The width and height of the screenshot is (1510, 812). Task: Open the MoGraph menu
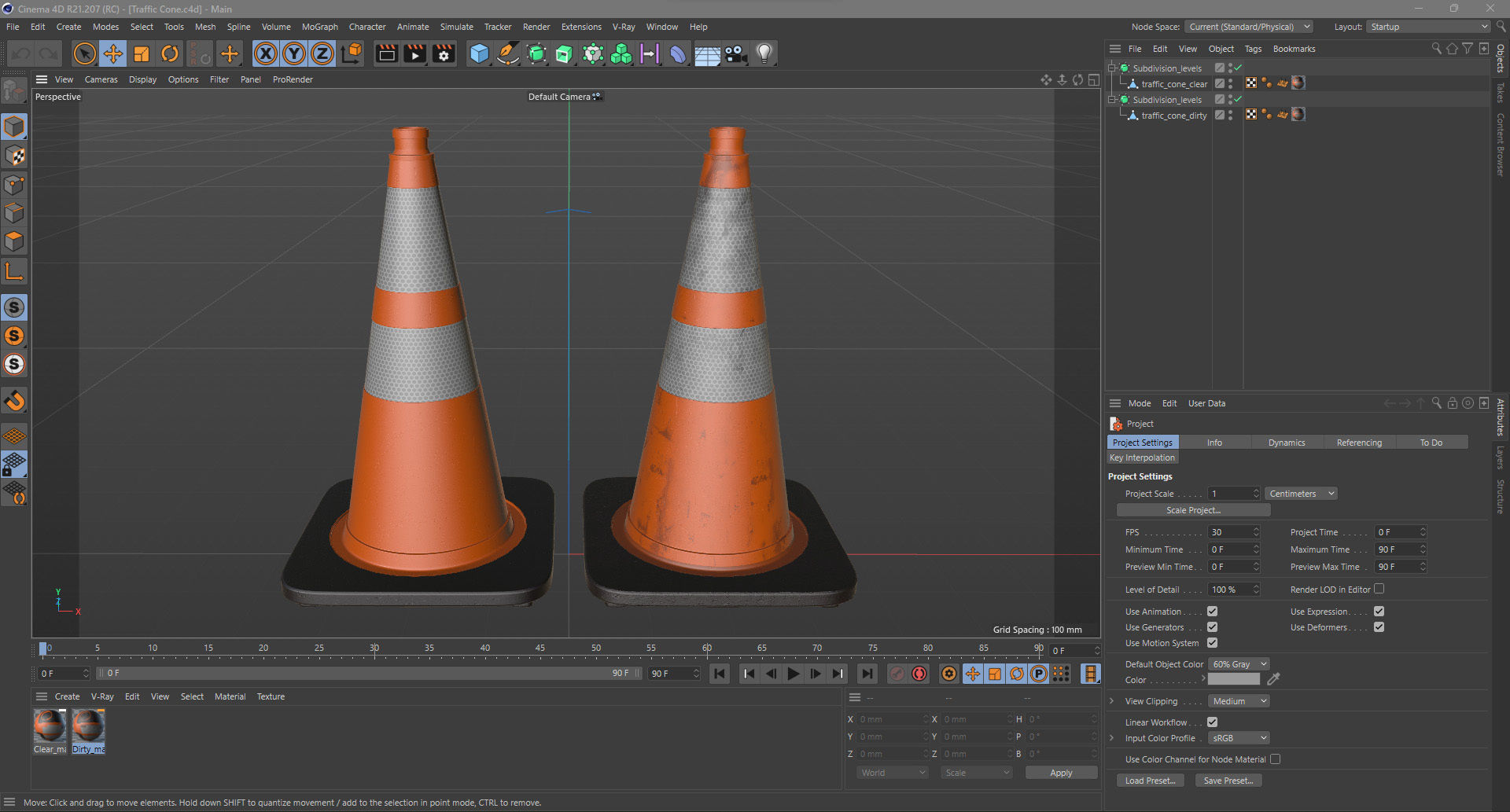pos(320,27)
